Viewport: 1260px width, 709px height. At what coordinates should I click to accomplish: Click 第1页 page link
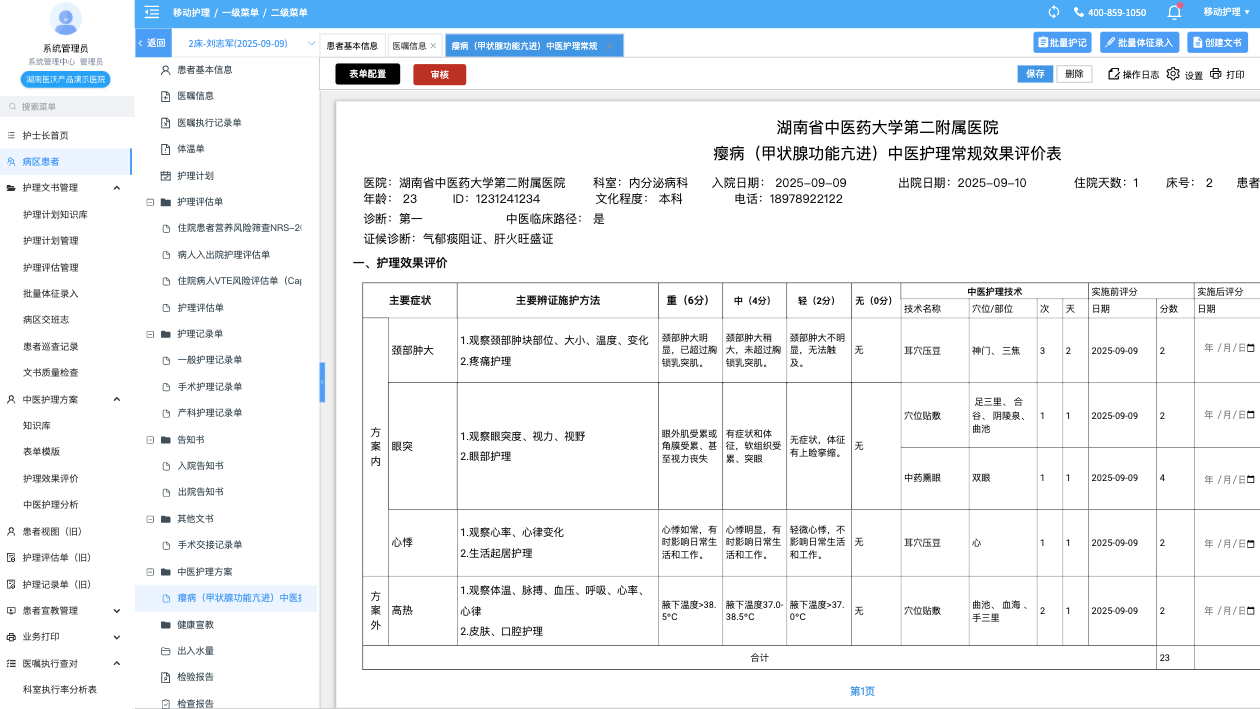pos(862,691)
